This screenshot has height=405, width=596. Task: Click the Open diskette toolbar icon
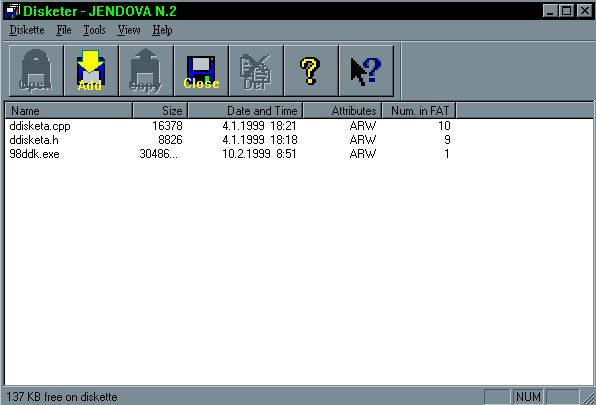tap(36, 71)
